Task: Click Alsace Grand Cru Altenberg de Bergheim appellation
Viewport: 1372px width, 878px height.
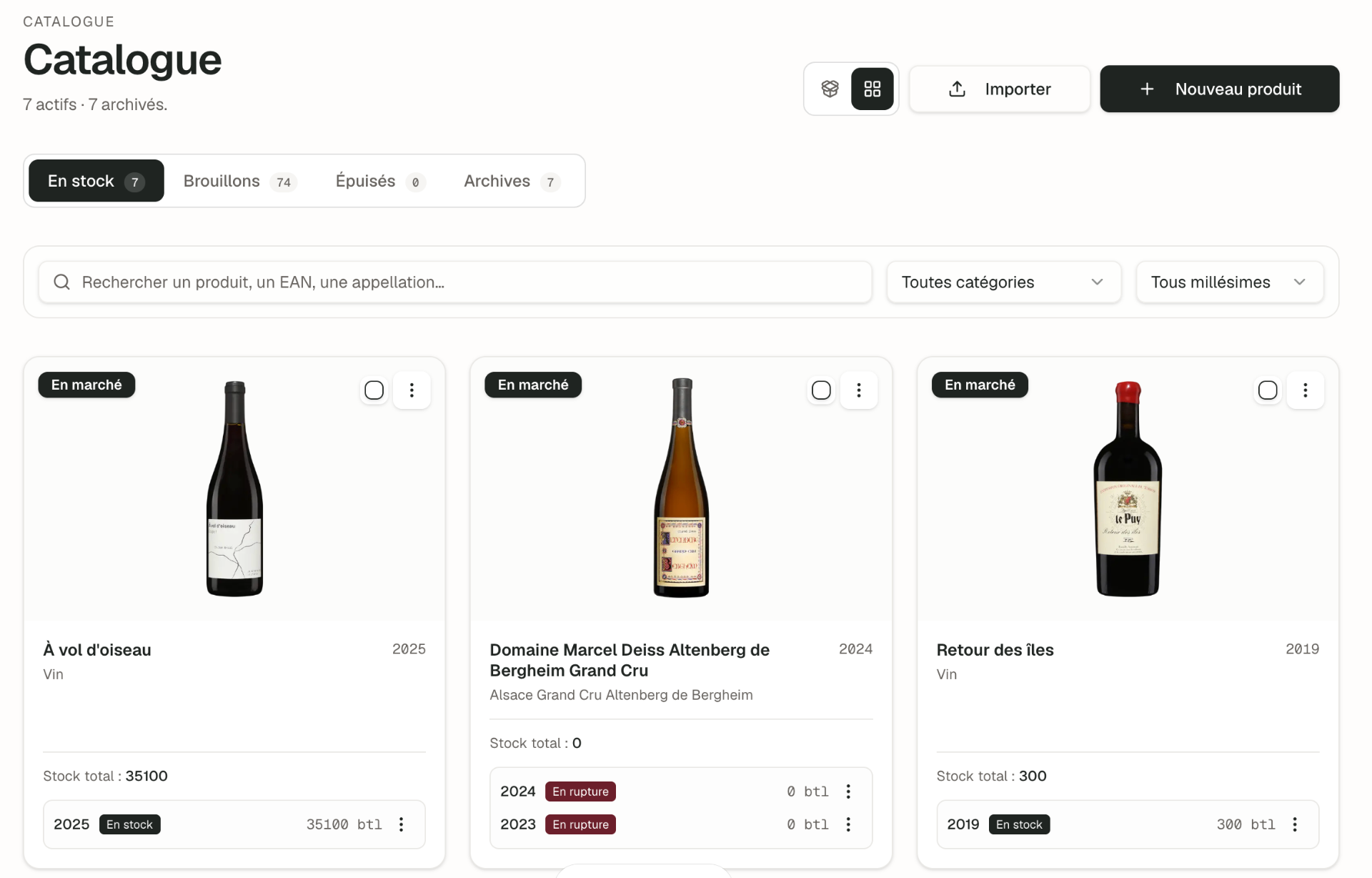Action: (621, 695)
